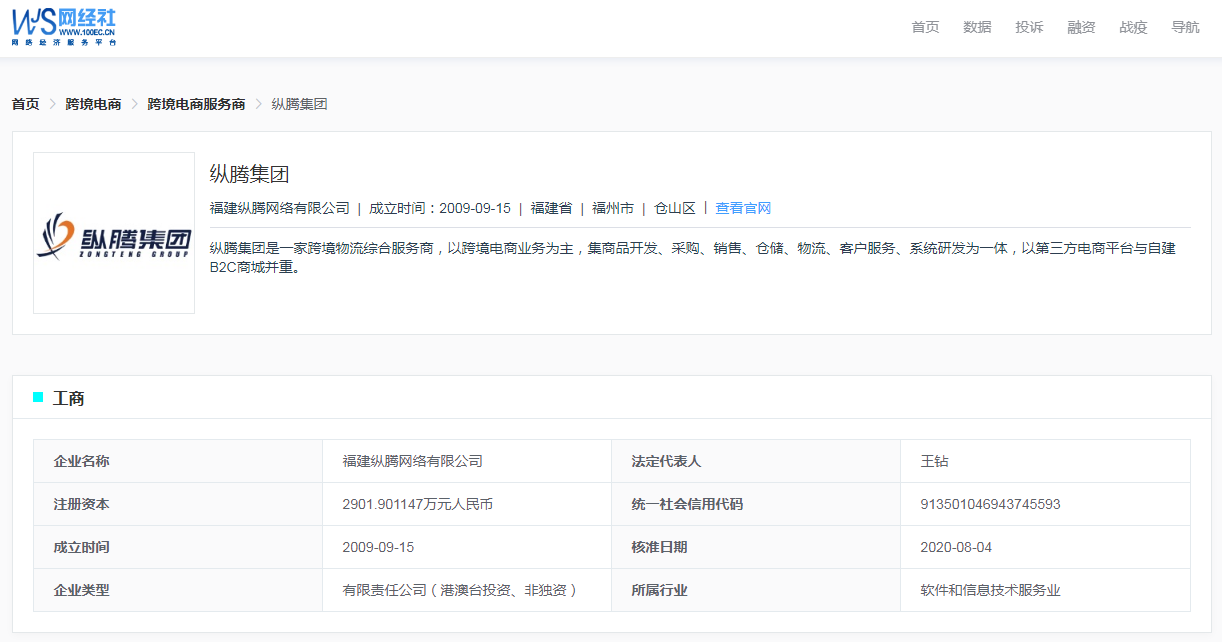
Task: Select the 成立时间 label cell in table
Action: click(x=178, y=547)
